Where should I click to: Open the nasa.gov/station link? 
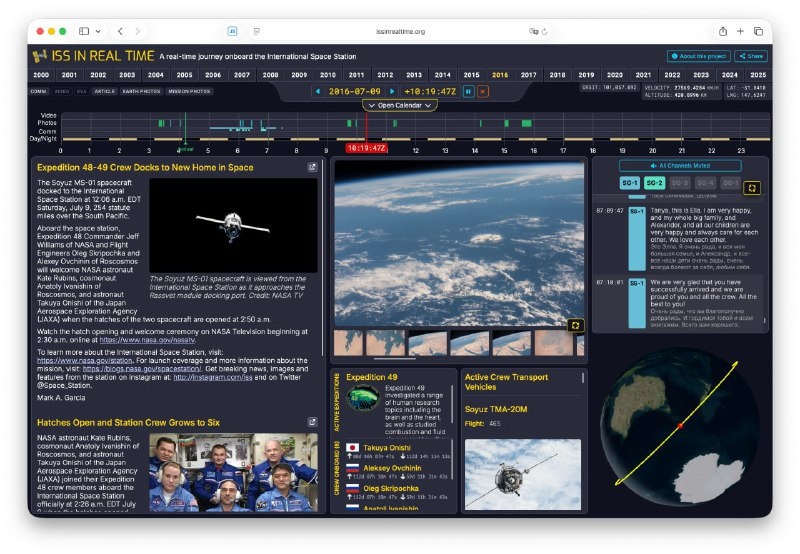[85, 360]
